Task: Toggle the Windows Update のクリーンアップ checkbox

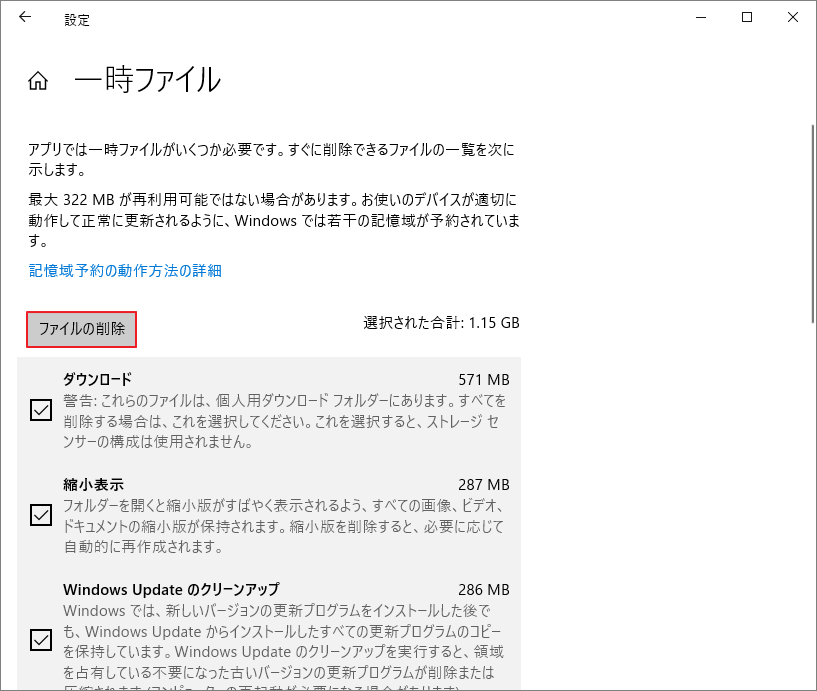Action: point(40,640)
